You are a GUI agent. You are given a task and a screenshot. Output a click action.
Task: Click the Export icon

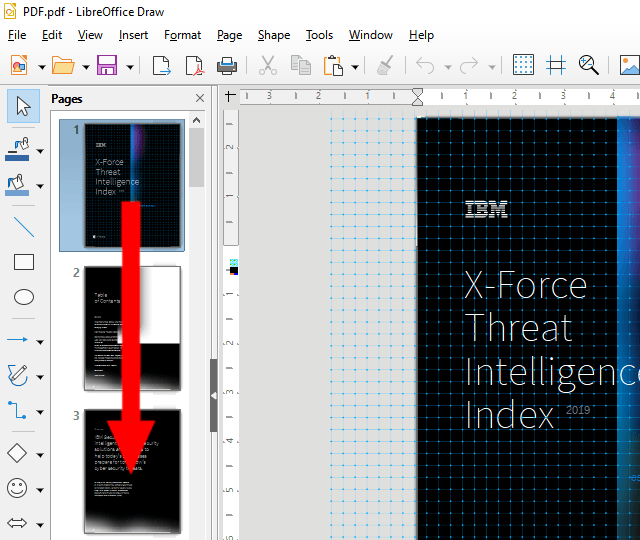coord(162,65)
